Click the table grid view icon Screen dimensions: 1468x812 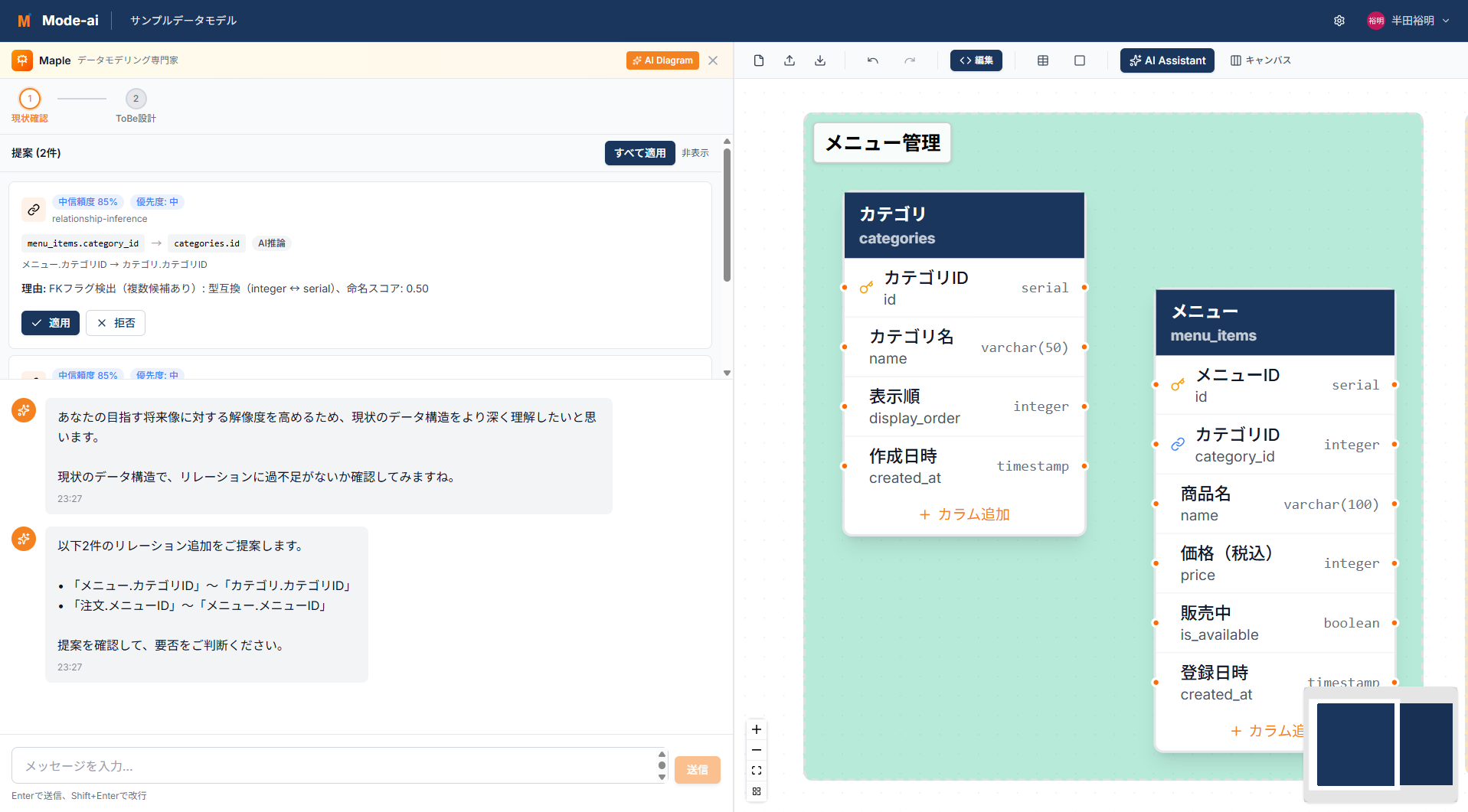click(1043, 60)
